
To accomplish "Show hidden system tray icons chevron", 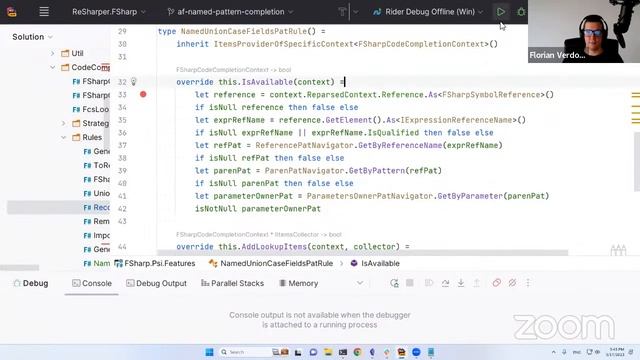I will point(553,352).
